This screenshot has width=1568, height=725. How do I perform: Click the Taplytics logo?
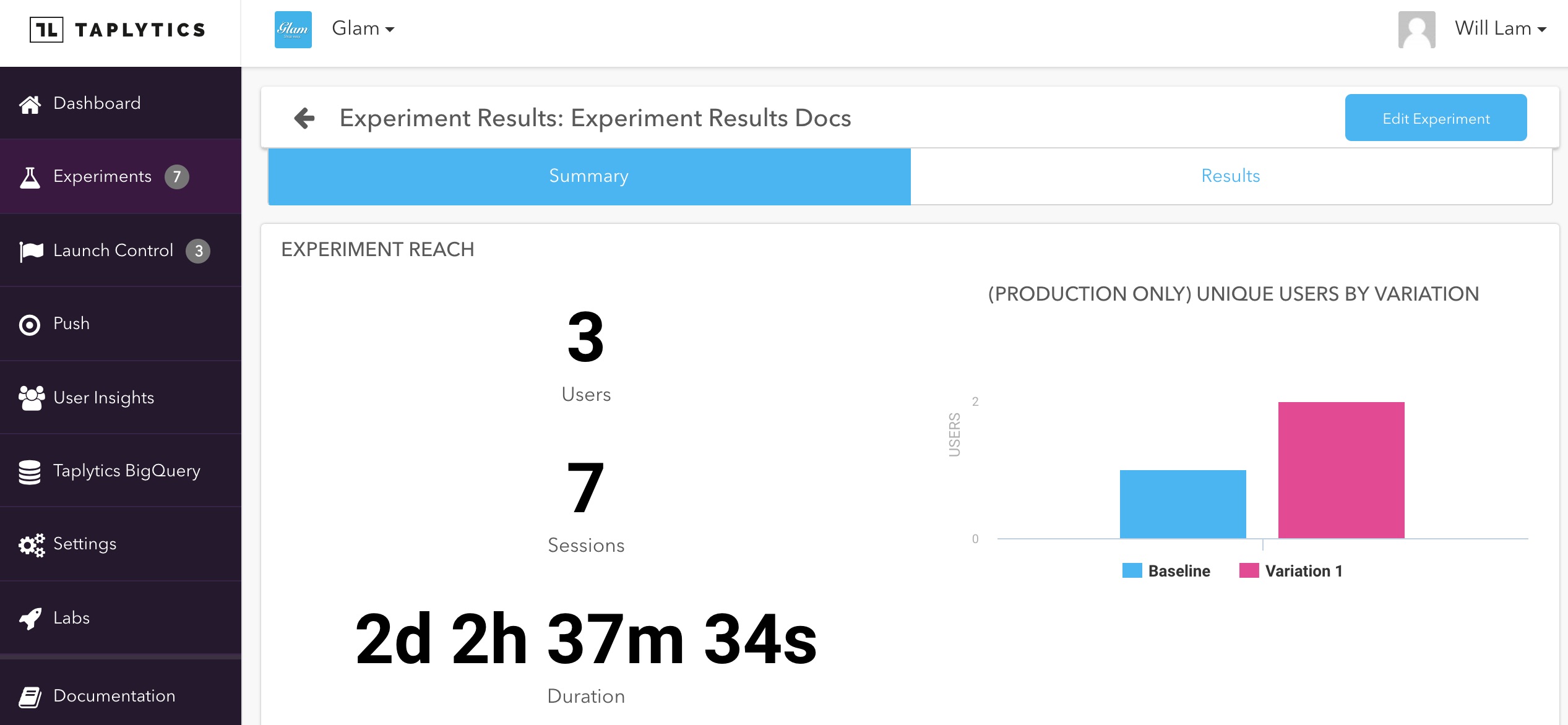click(x=118, y=30)
